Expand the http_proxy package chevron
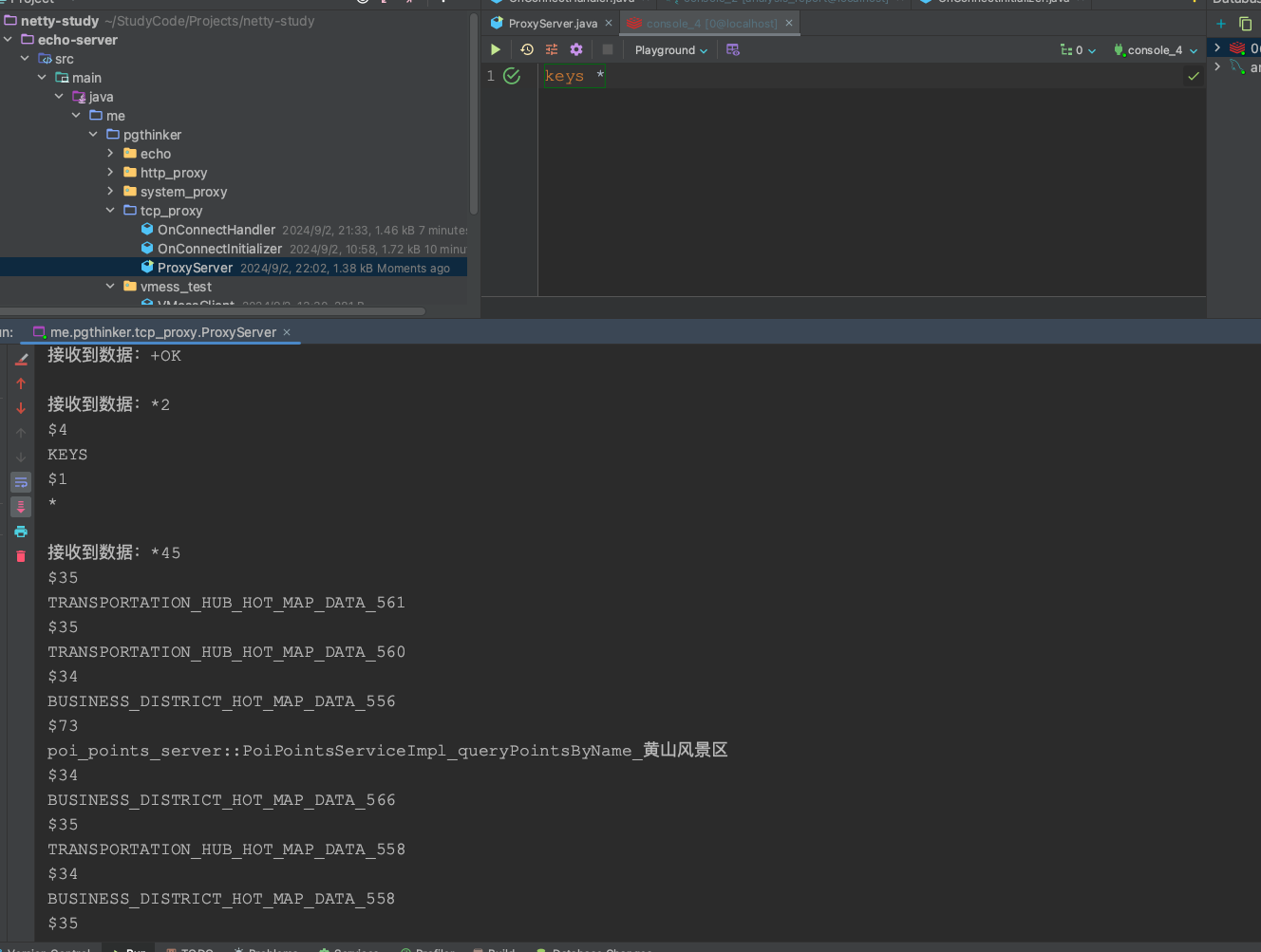The image size is (1261, 952). [x=110, y=172]
